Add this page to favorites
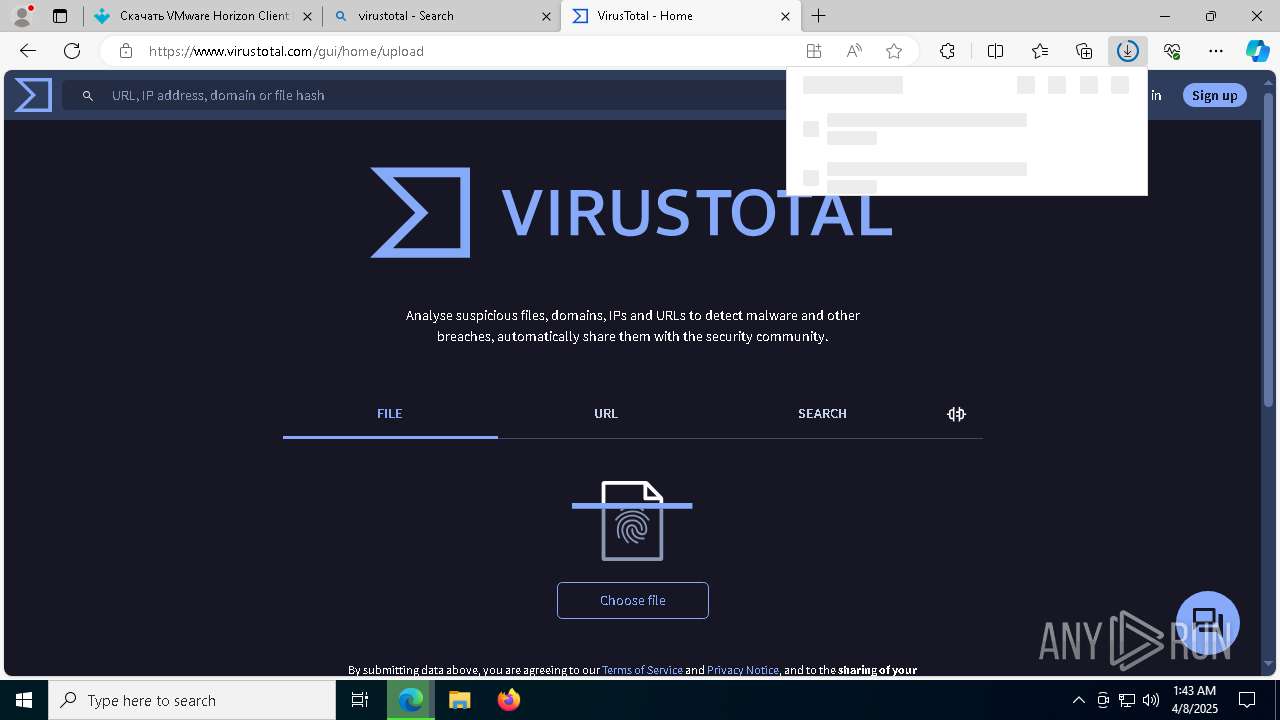This screenshot has width=1280, height=720. (x=894, y=51)
